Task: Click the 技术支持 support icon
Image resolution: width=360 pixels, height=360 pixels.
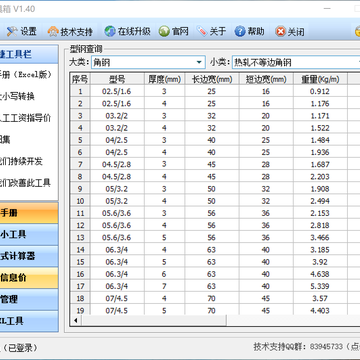Action: point(53,32)
